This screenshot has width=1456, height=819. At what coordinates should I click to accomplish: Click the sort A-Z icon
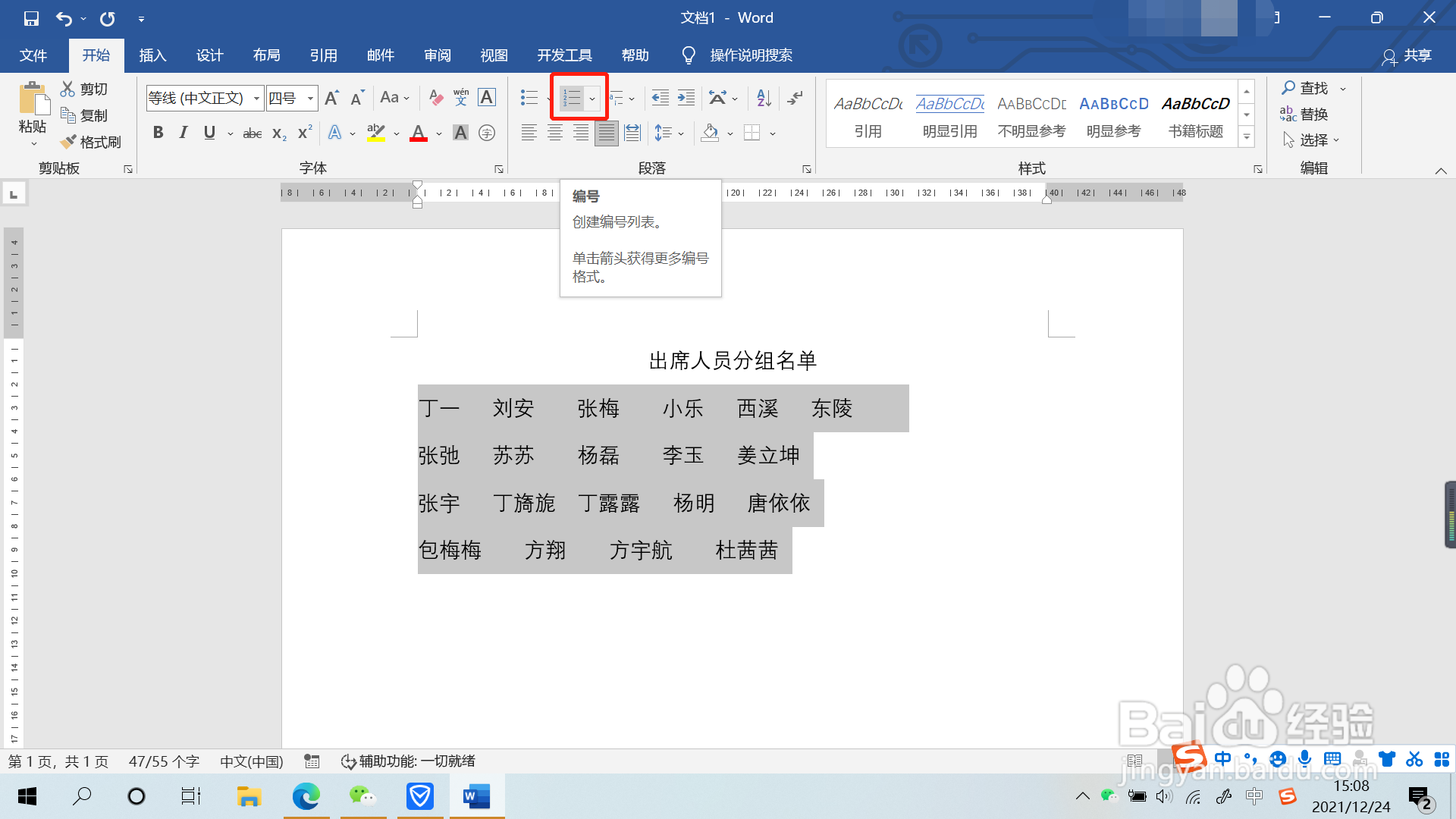tap(764, 98)
